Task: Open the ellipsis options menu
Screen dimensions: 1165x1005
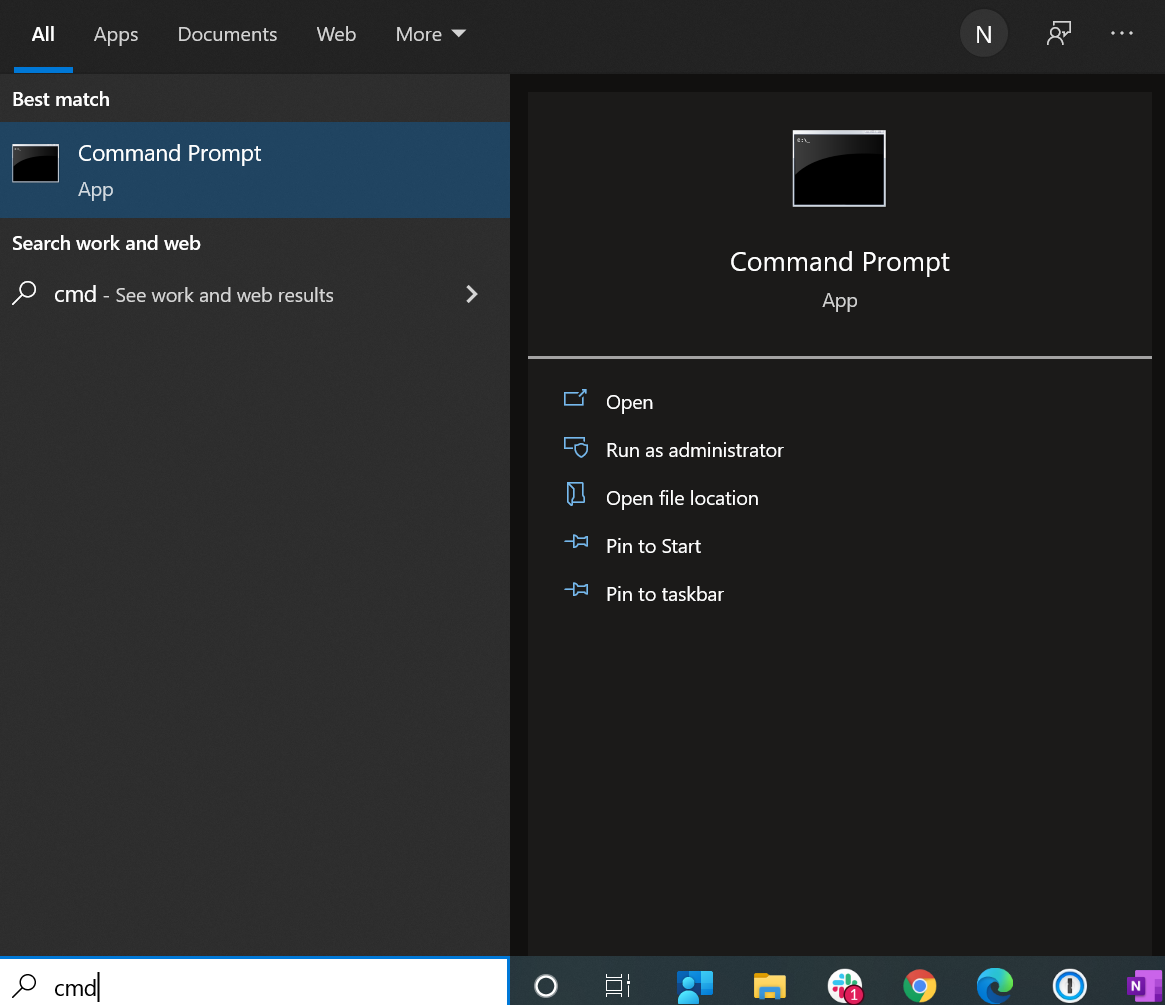Action: [x=1121, y=33]
